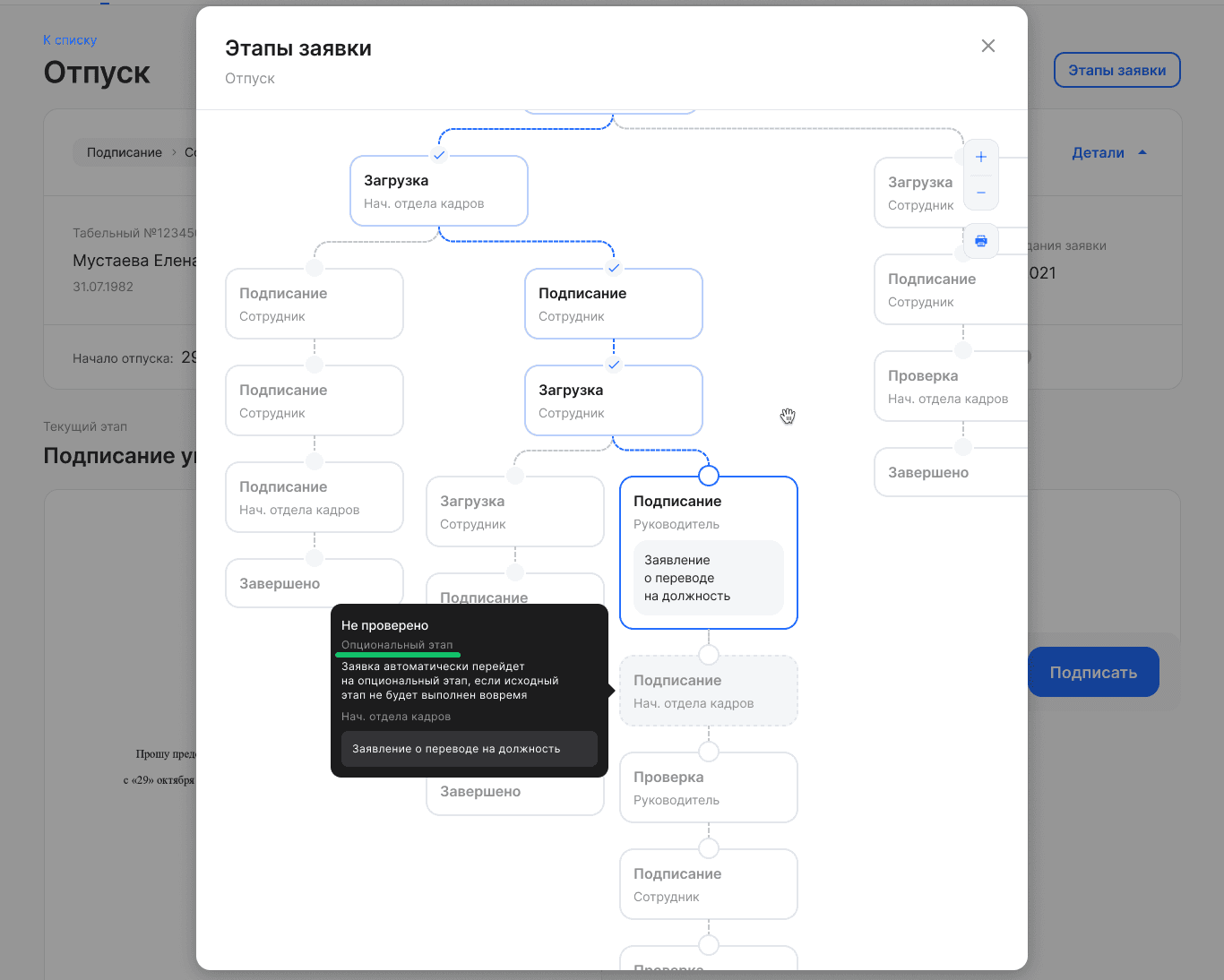Select Подписание Нач. отдела кадров in left column
Image resolution: width=1224 pixels, height=980 pixels.
(x=315, y=497)
